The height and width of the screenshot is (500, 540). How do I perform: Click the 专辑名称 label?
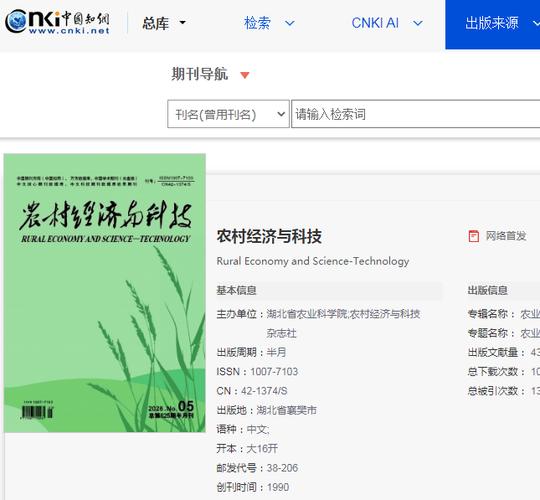(x=491, y=314)
